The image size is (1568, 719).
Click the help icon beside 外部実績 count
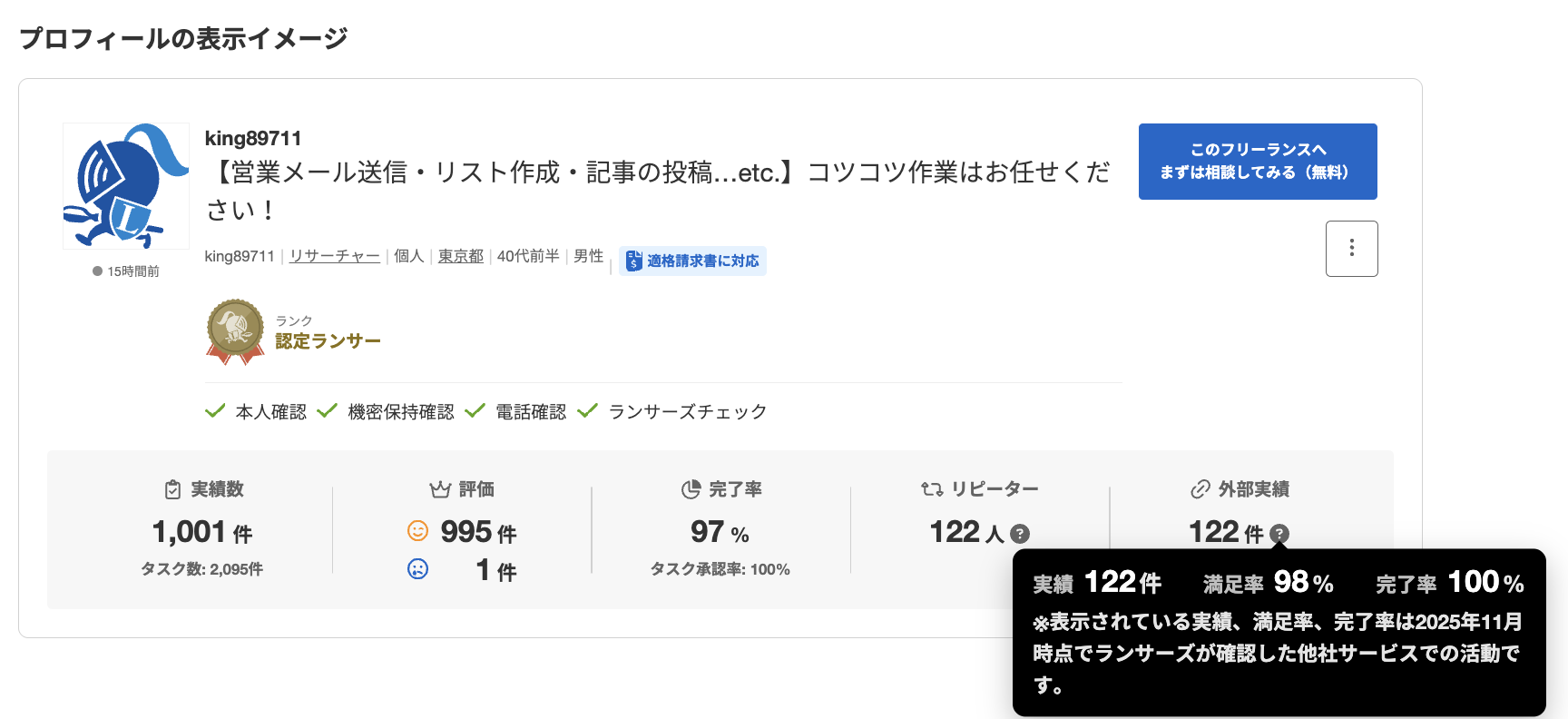tap(1279, 534)
